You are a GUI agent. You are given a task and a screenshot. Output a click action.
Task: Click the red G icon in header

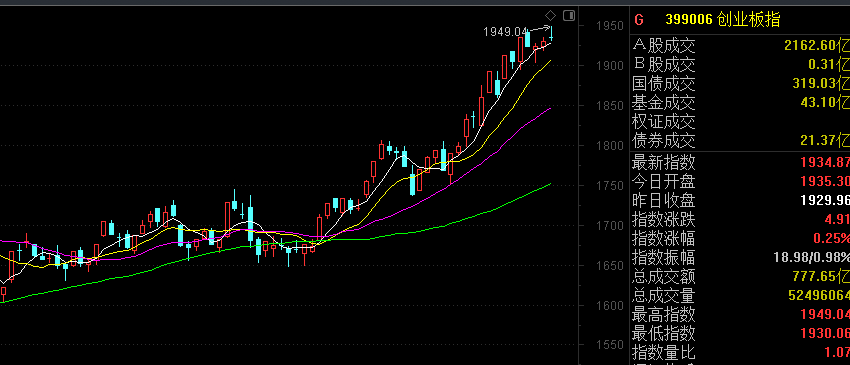[x=639, y=21]
